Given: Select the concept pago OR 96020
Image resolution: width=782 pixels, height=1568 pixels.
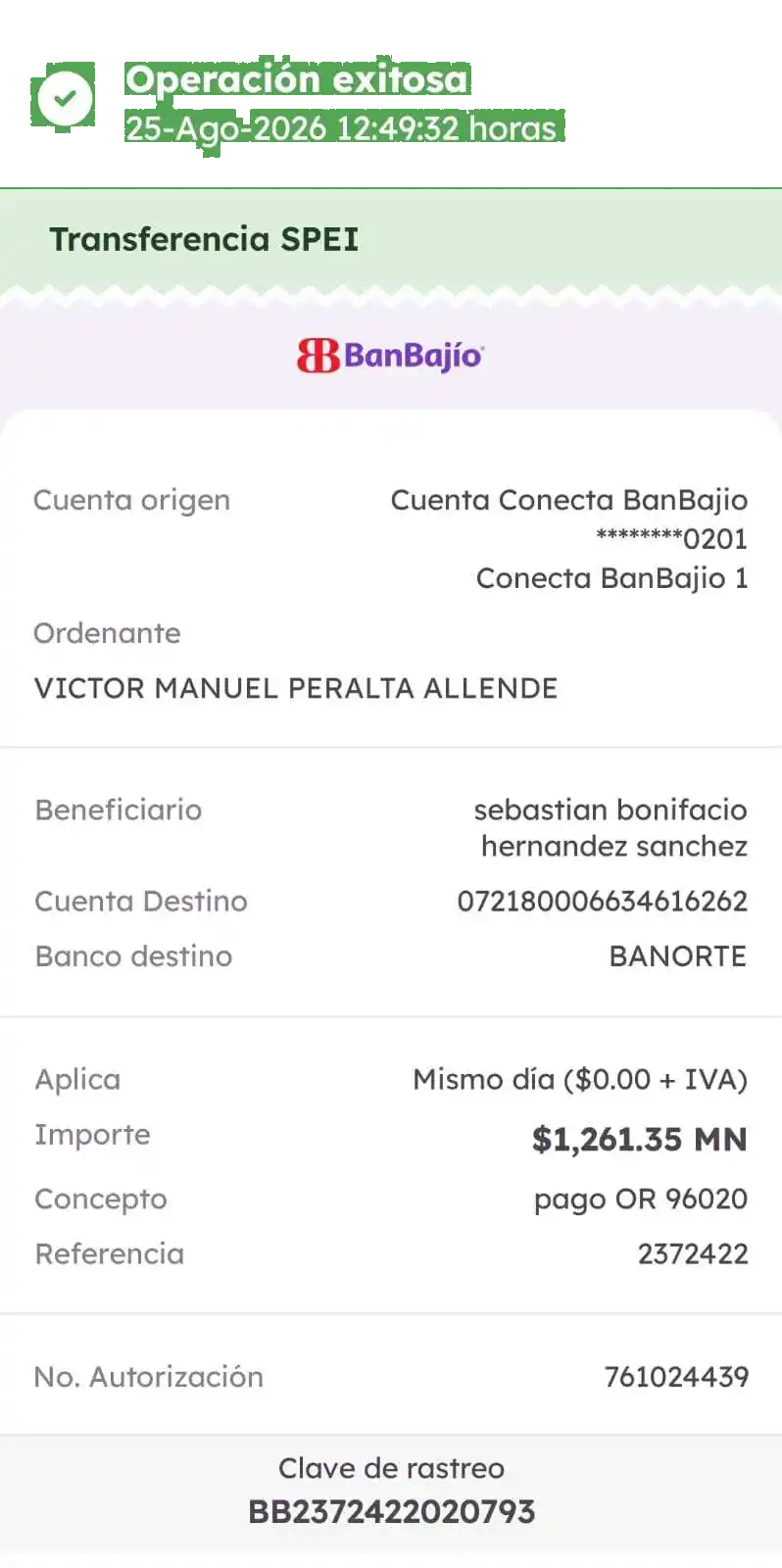Looking at the screenshot, I should pyautogui.click(x=641, y=1200).
